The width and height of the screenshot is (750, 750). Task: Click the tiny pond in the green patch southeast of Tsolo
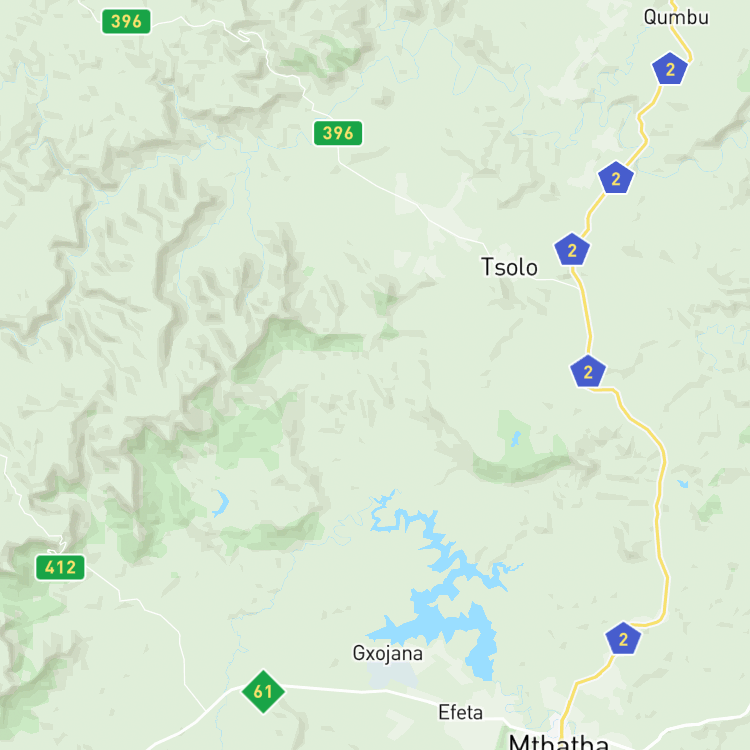point(516,439)
